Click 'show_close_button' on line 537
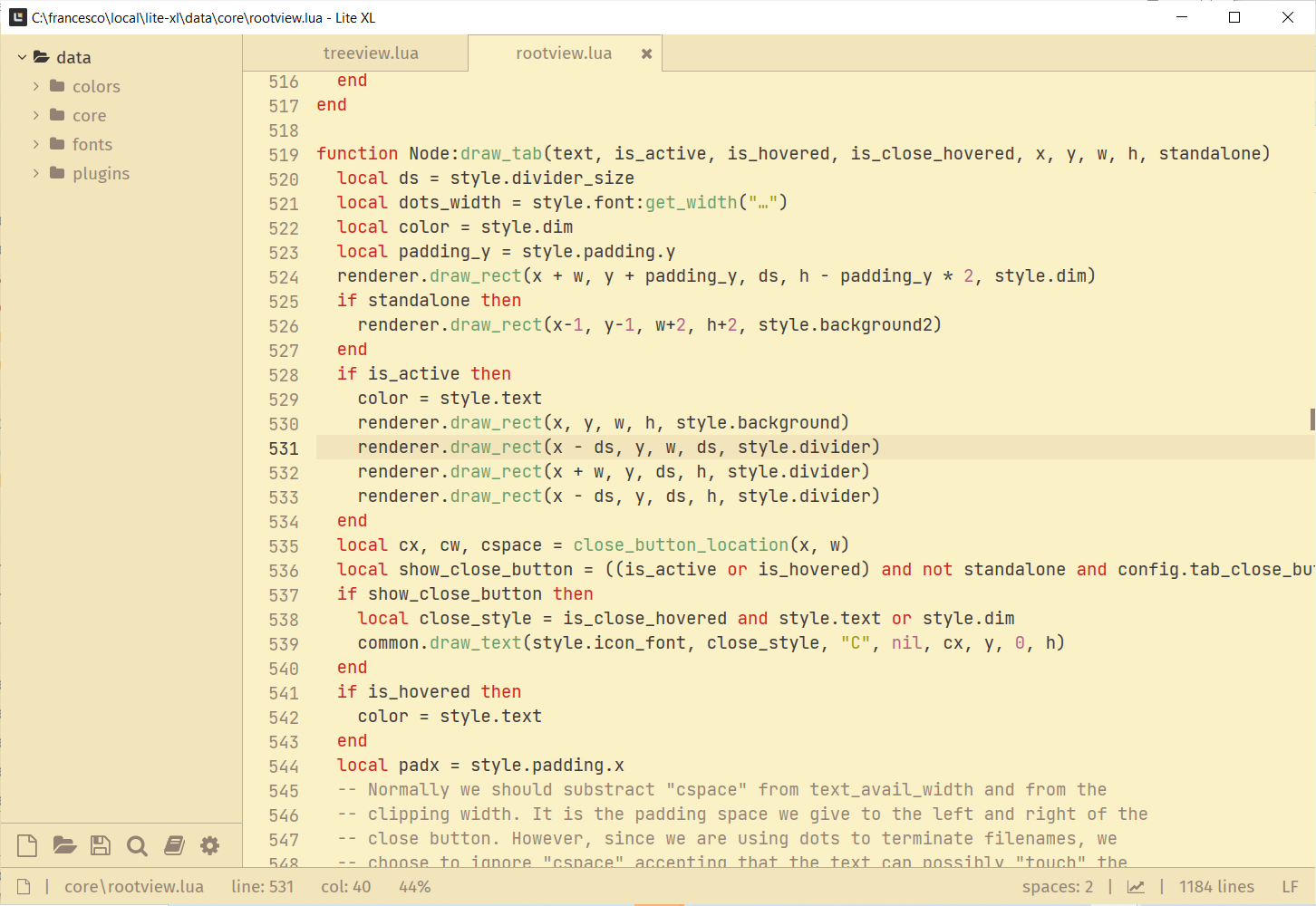 (455, 594)
